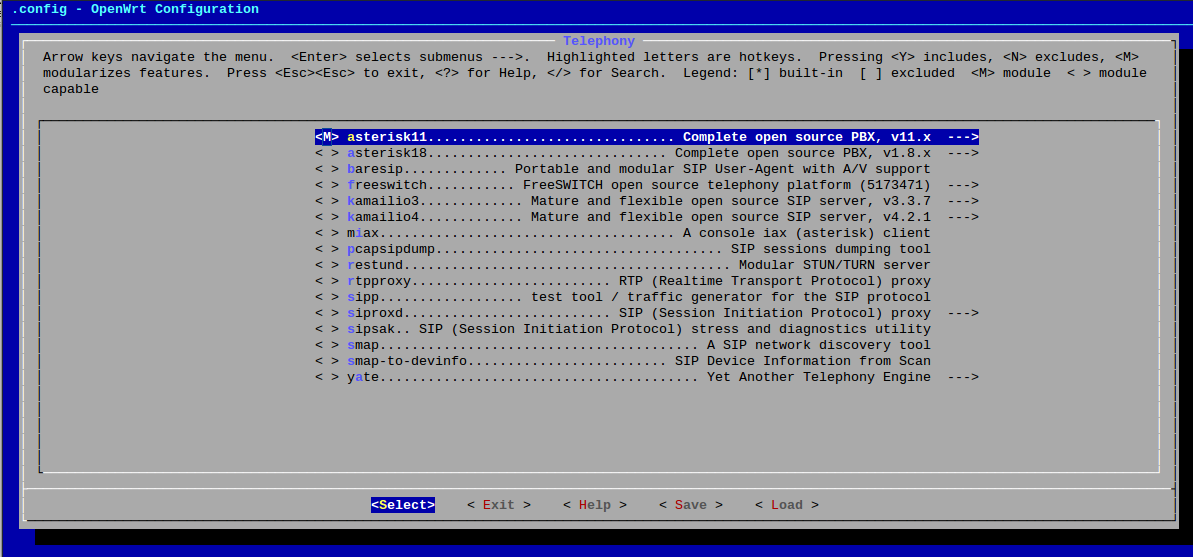This screenshot has width=1193, height=557.
Task: Select the freeswitch menu entry name
Action: pos(387,185)
